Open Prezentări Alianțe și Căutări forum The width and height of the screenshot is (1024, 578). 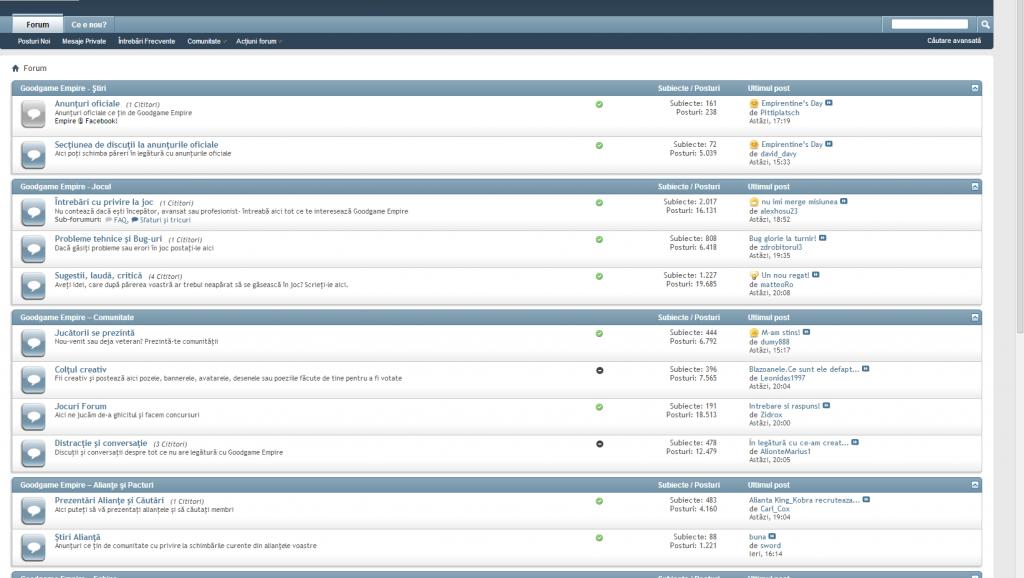click(109, 500)
